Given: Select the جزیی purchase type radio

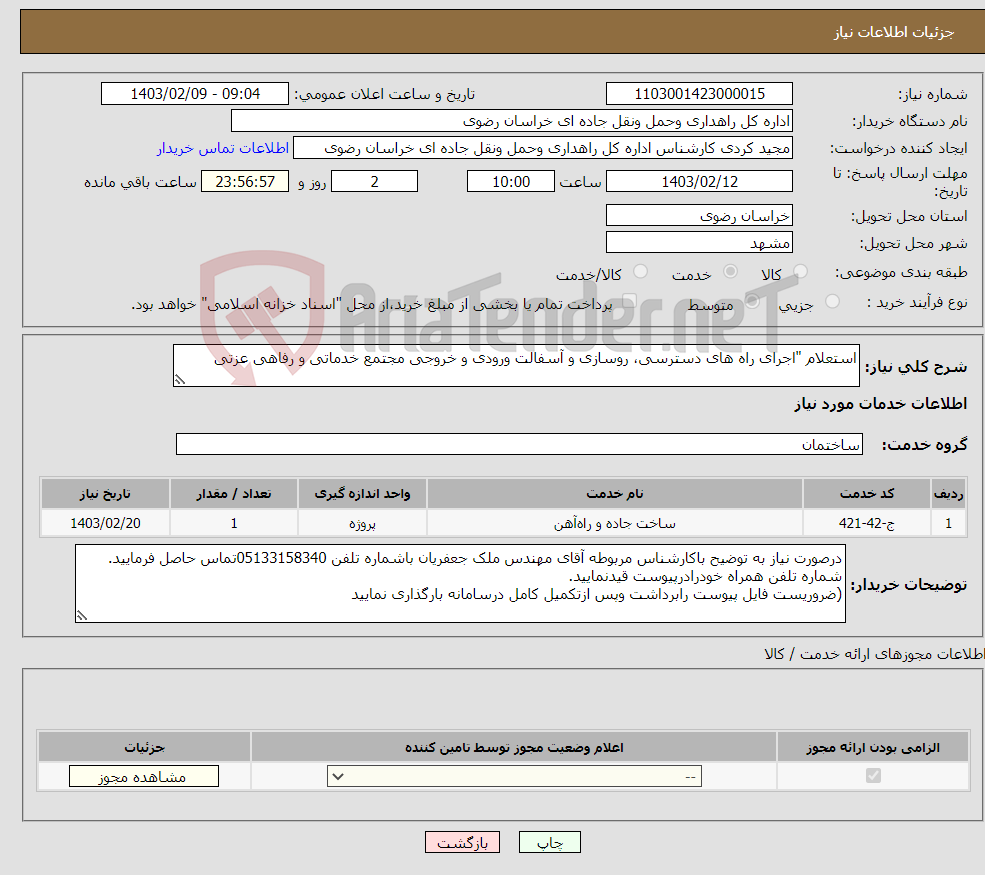Looking at the screenshot, I should coord(832,302).
